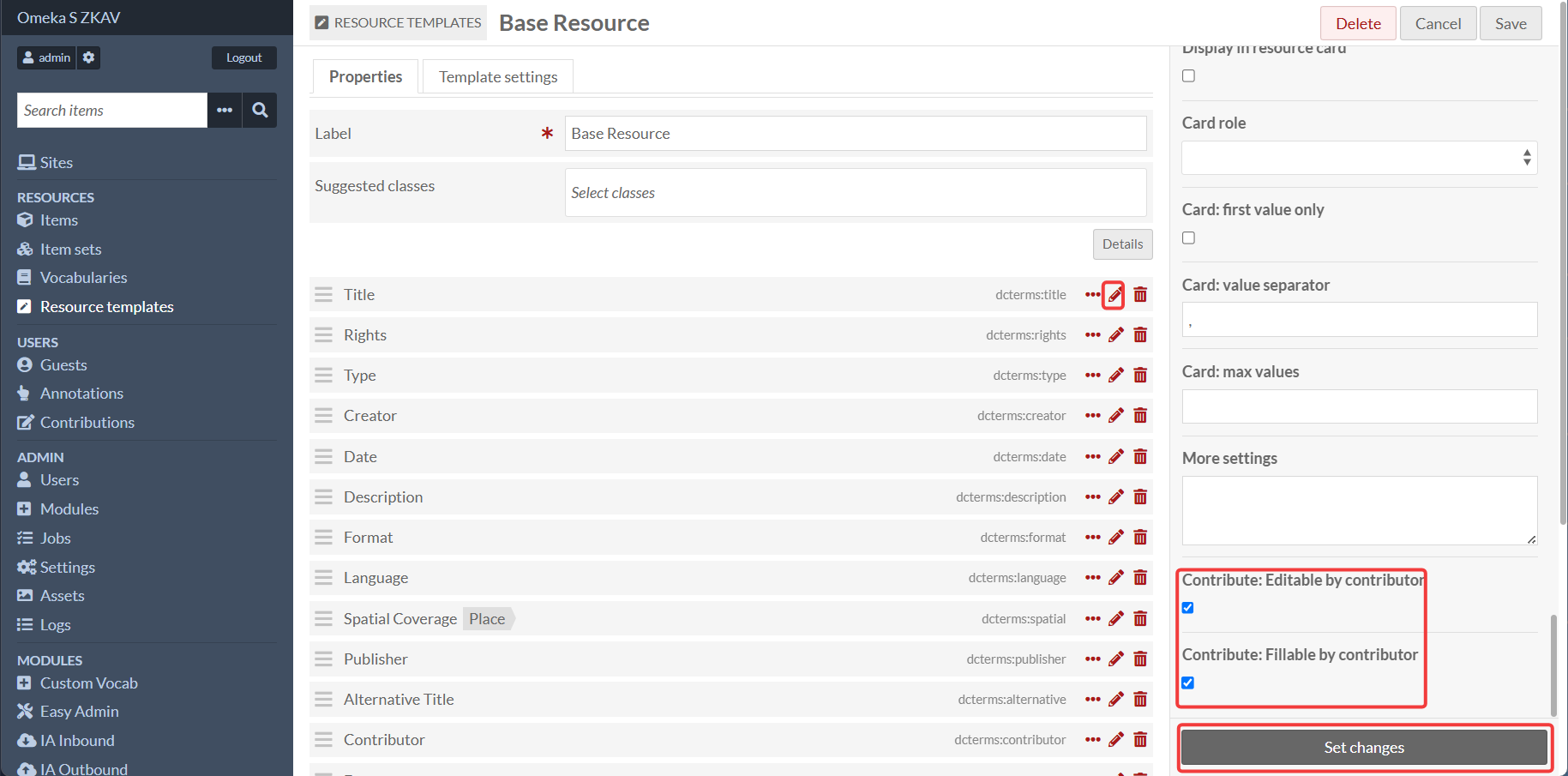Edit the Alternative Title property pencil icon

[x=1115, y=700]
